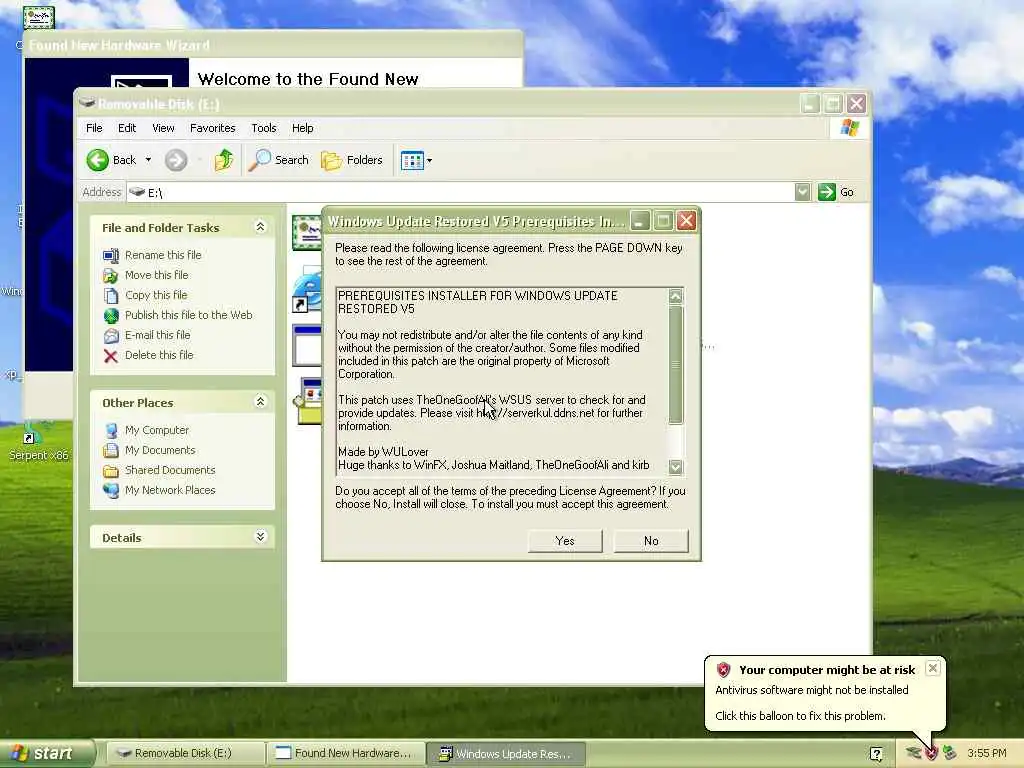Click Delete this file
The image size is (1024, 768).
(x=159, y=355)
